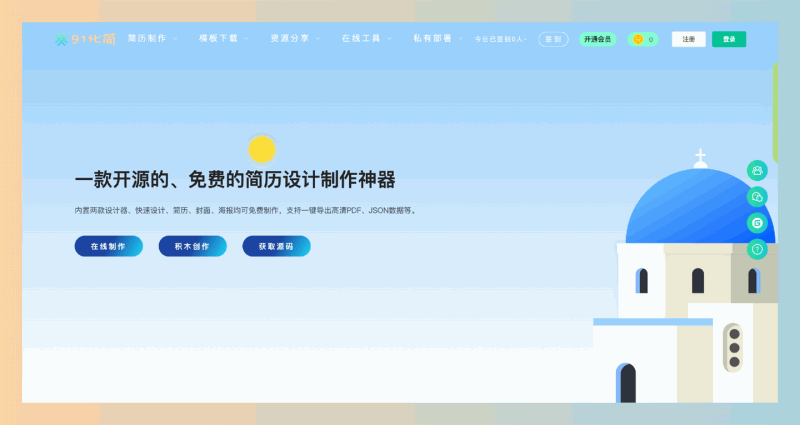Image resolution: width=800 pixels, height=425 pixels.
Task: Open the WeChat floating icon
Action: (757, 196)
